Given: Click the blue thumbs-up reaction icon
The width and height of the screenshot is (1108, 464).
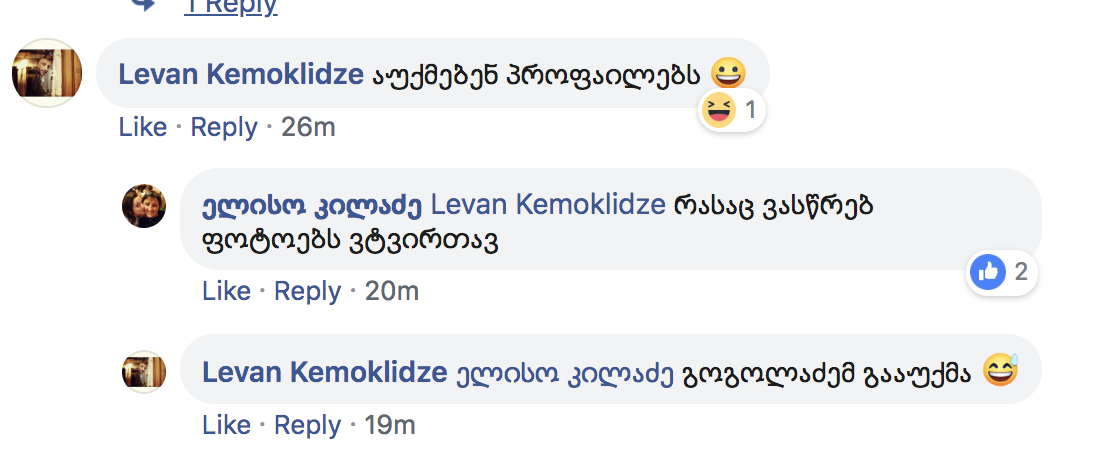Looking at the screenshot, I should [x=987, y=272].
